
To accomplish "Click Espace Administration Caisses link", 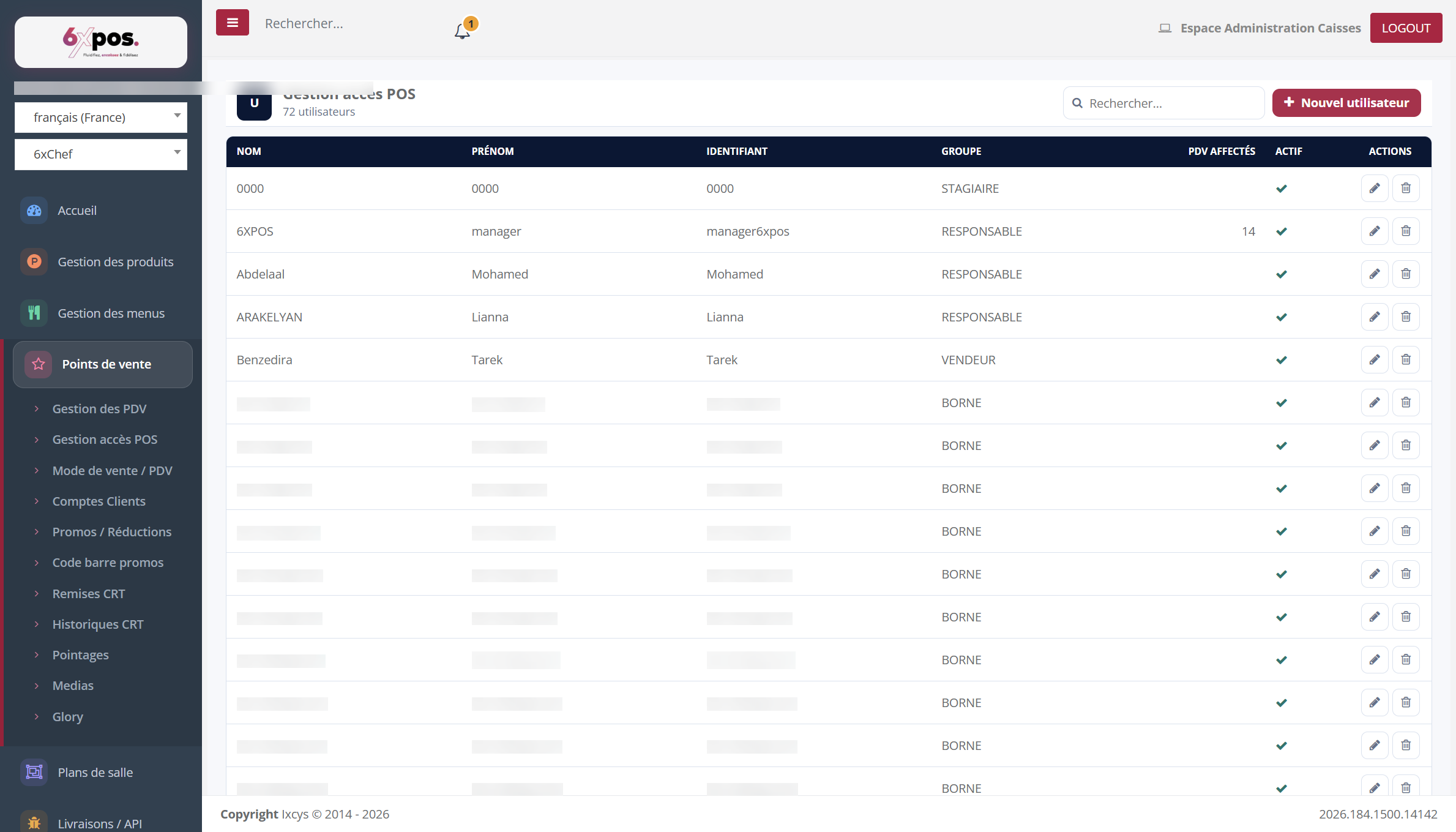I will (1271, 28).
